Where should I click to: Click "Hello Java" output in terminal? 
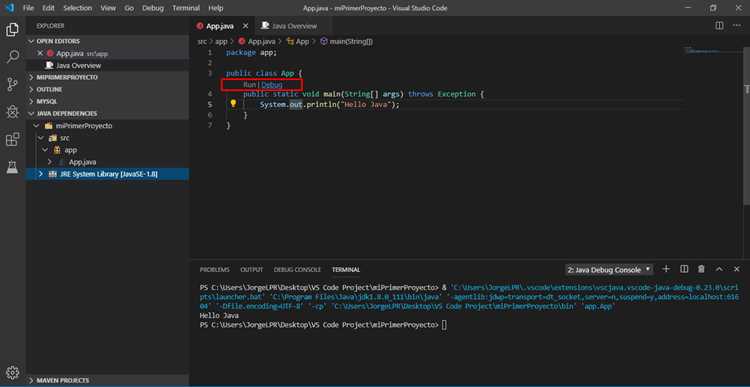219,316
